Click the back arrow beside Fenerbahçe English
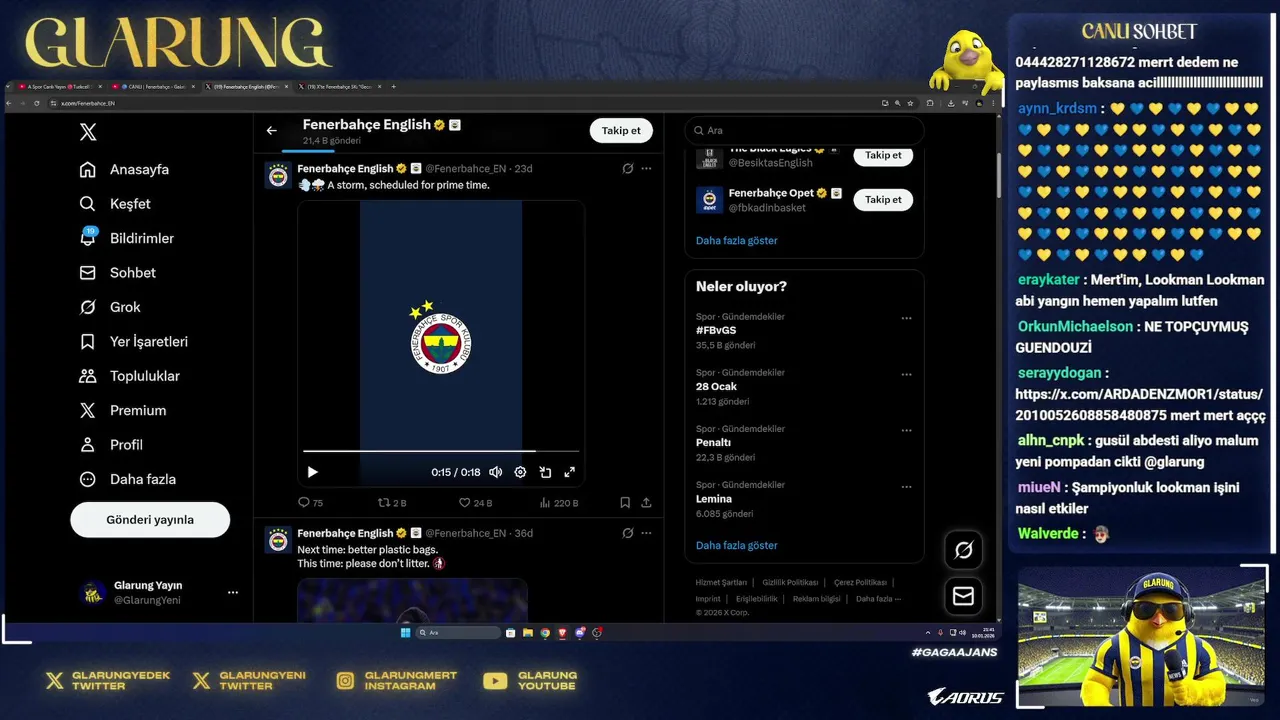 click(x=271, y=131)
